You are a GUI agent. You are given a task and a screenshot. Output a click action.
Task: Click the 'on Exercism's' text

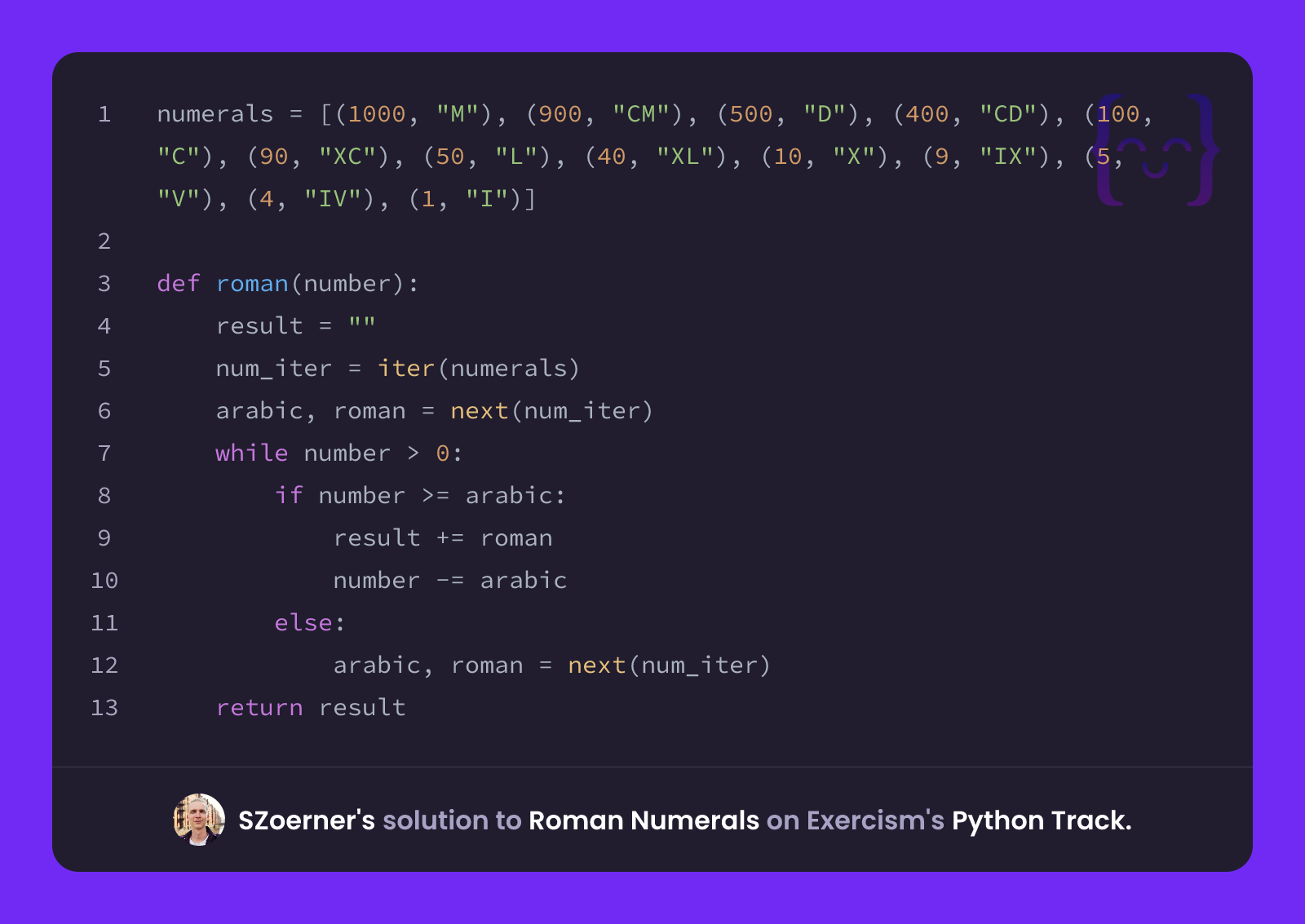coord(856,820)
